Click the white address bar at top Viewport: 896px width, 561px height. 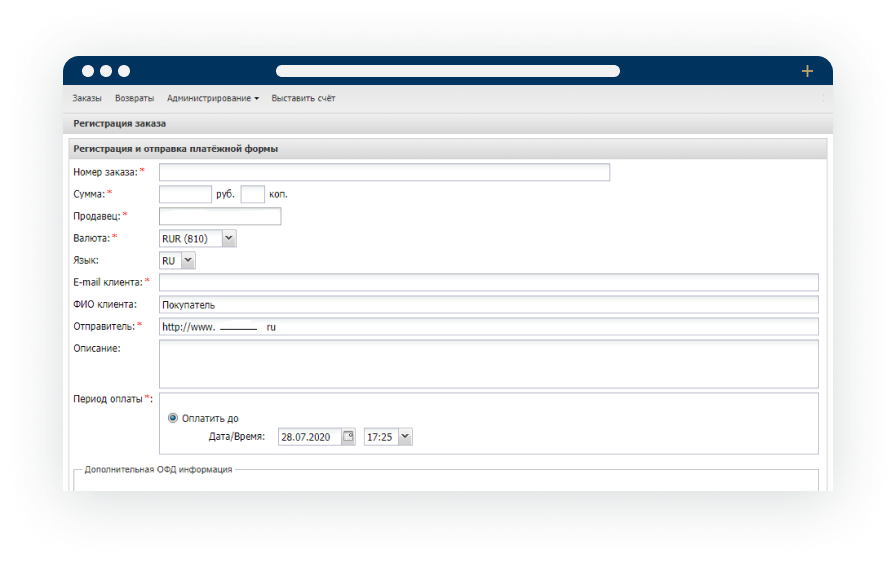point(447,71)
